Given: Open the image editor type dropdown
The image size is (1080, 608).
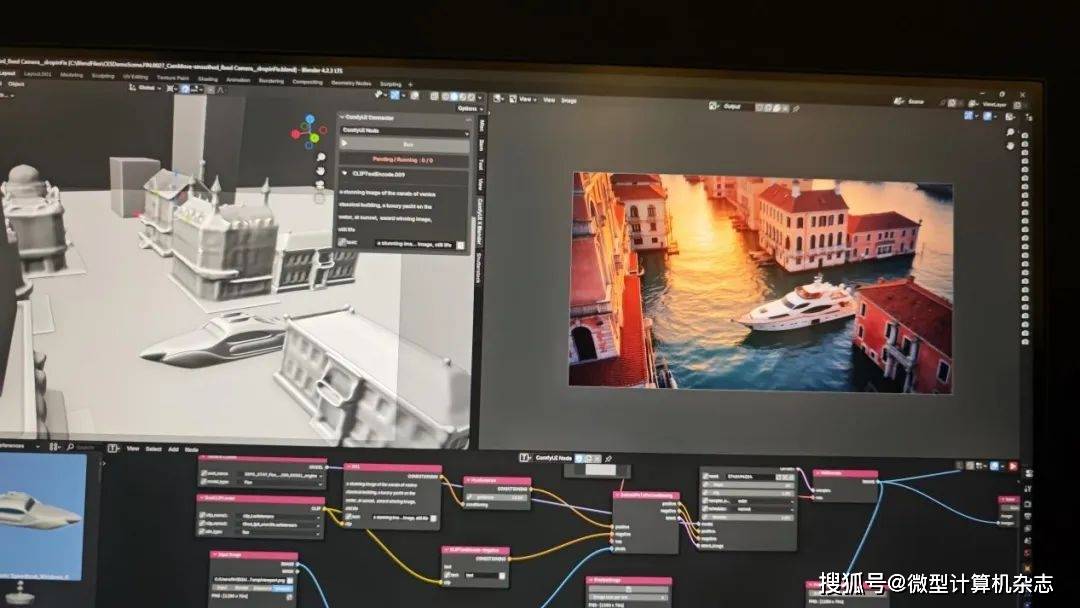Looking at the screenshot, I should click(x=501, y=99).
